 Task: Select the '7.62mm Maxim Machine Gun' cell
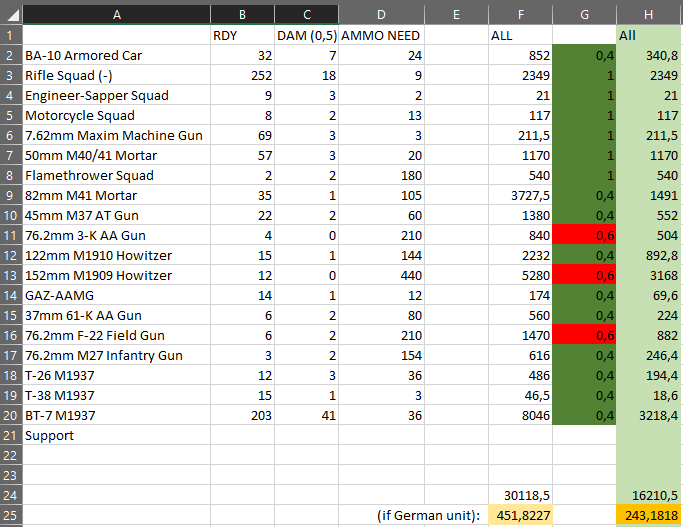(116, 135)
